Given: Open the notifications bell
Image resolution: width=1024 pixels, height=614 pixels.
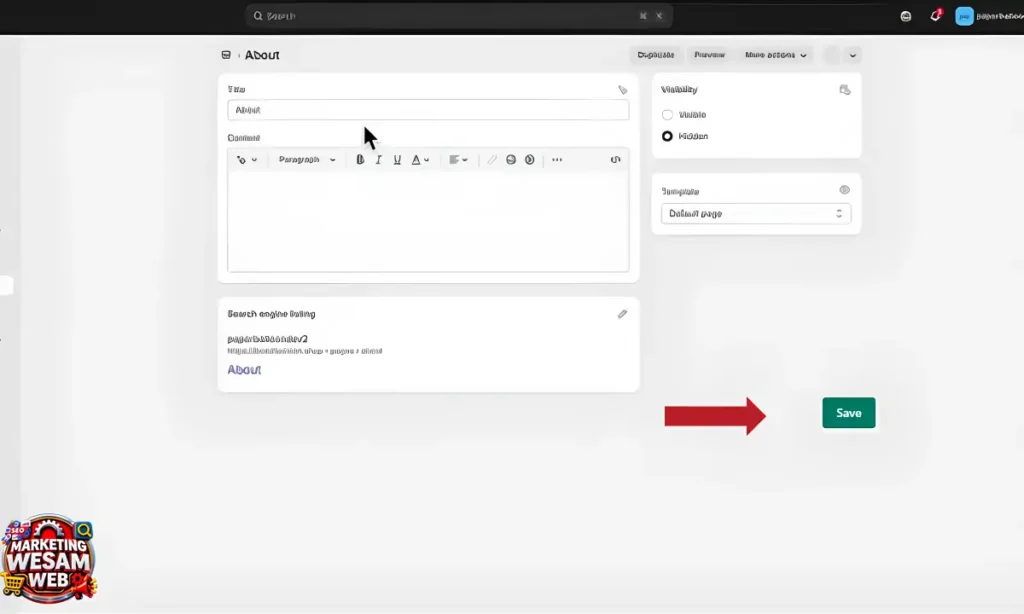Looking at the screenshot, I should (935, 16).
